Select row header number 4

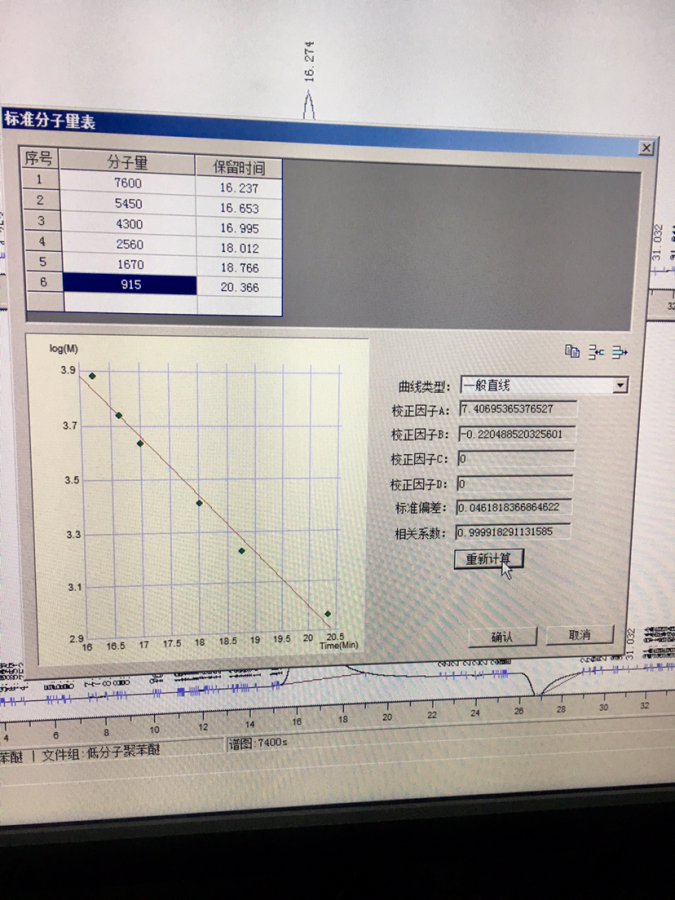(42, 242)
